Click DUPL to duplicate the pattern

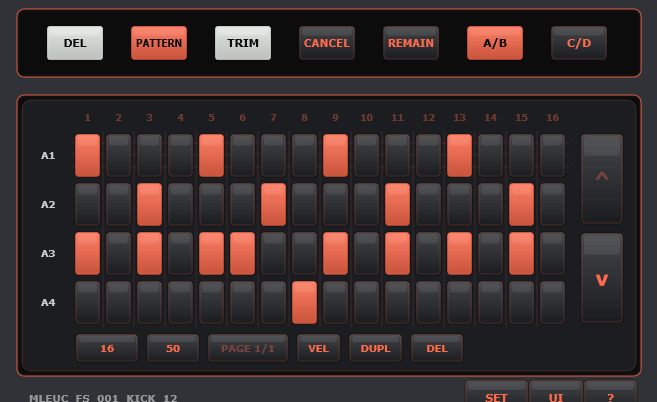376,348
